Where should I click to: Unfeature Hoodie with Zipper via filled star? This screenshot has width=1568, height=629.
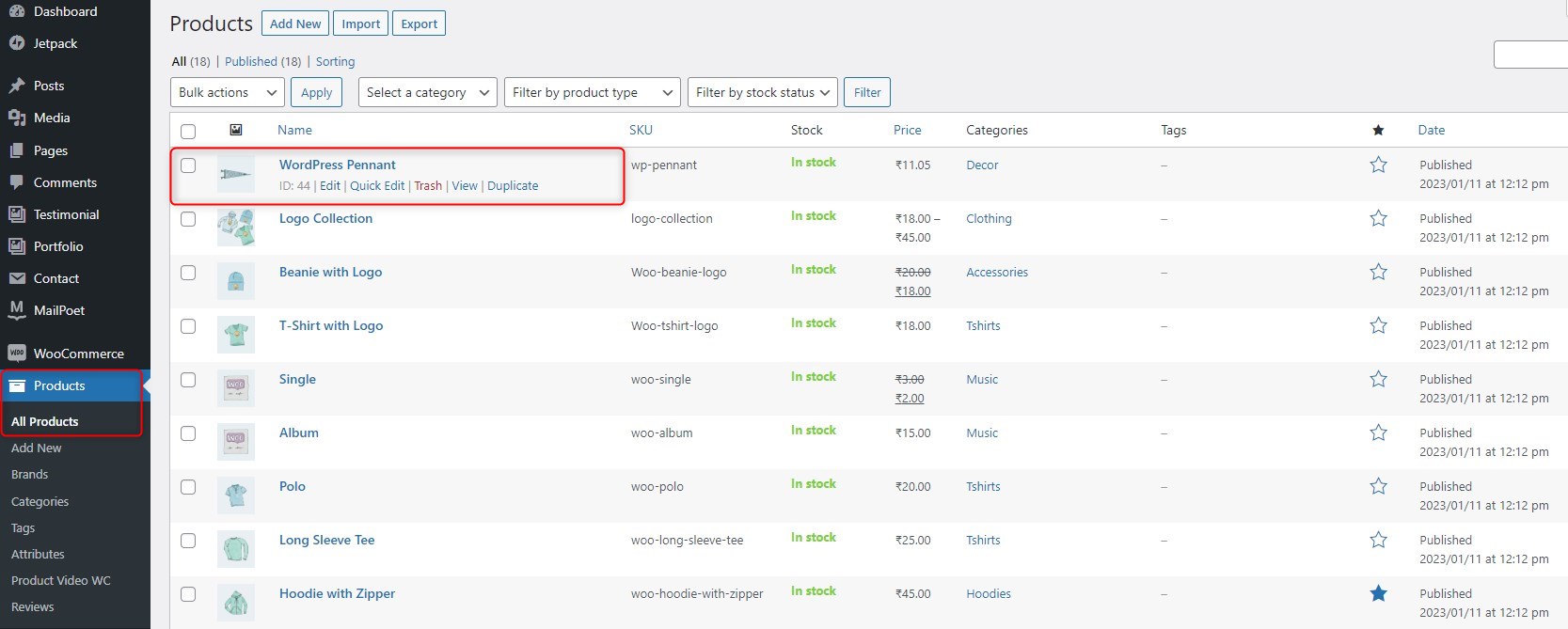point(1378,593)
